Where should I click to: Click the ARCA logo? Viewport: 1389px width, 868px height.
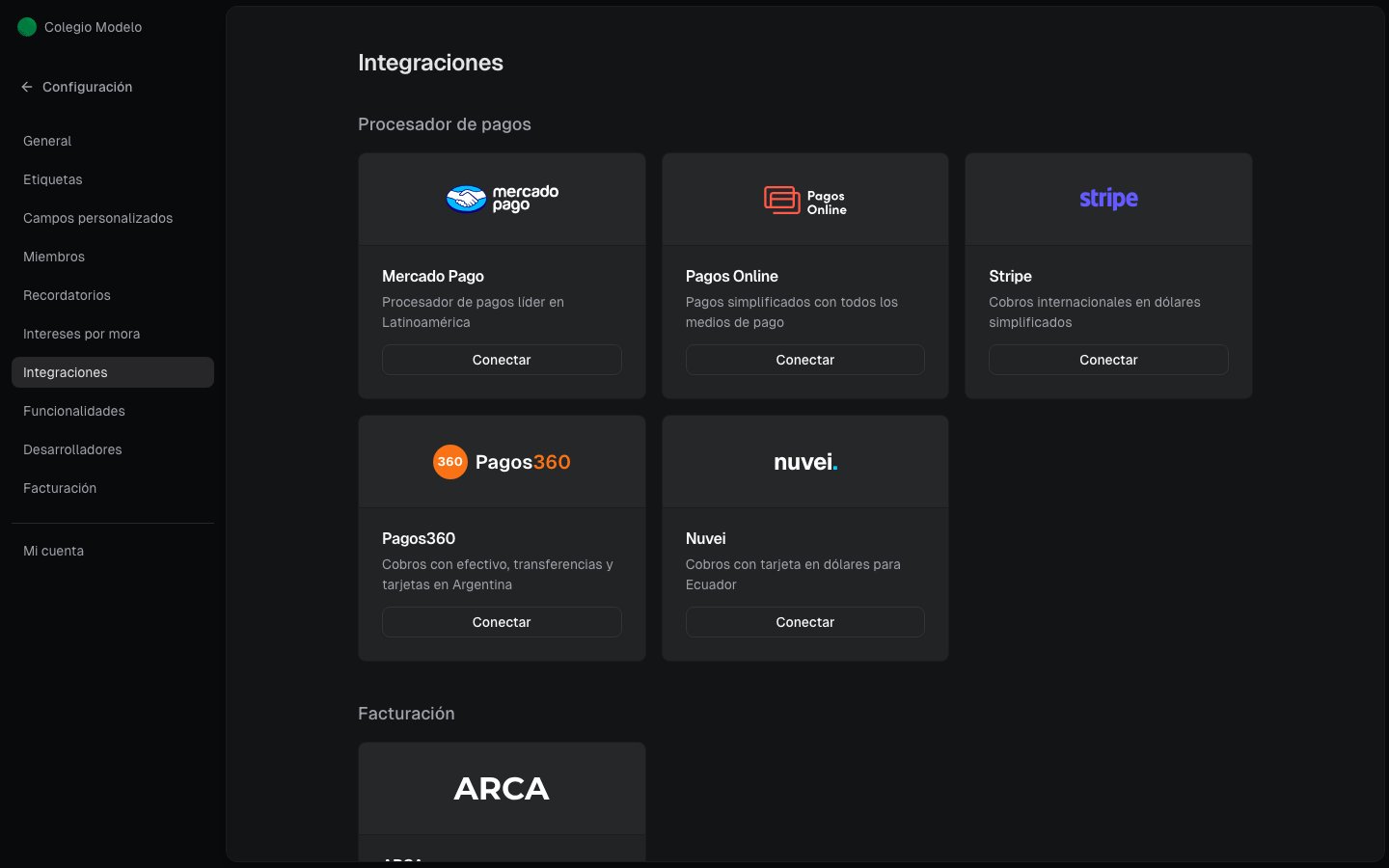coord(502,789)
